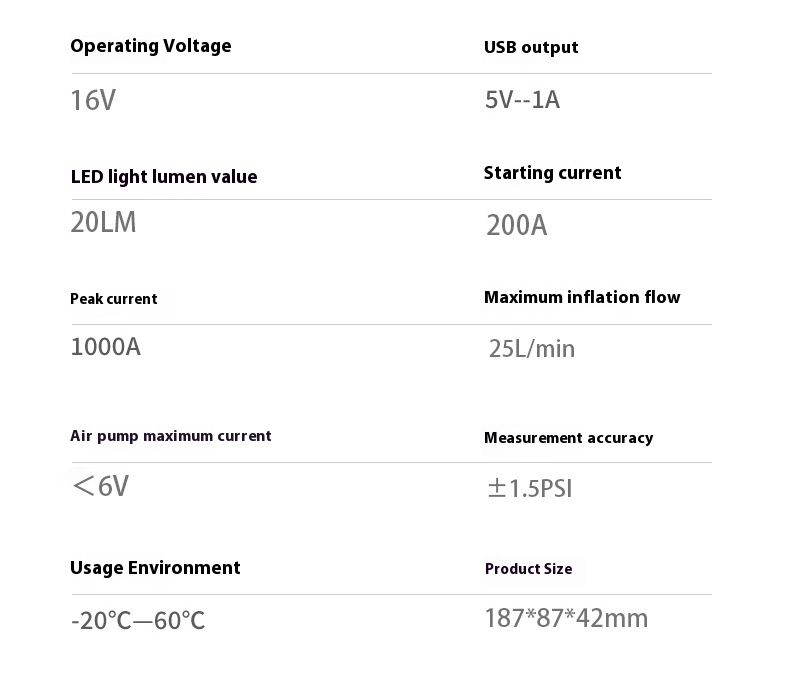Viewport: 790px width, 698px height.
Task: Click the Usage Environment label
Action: [155, 568]
